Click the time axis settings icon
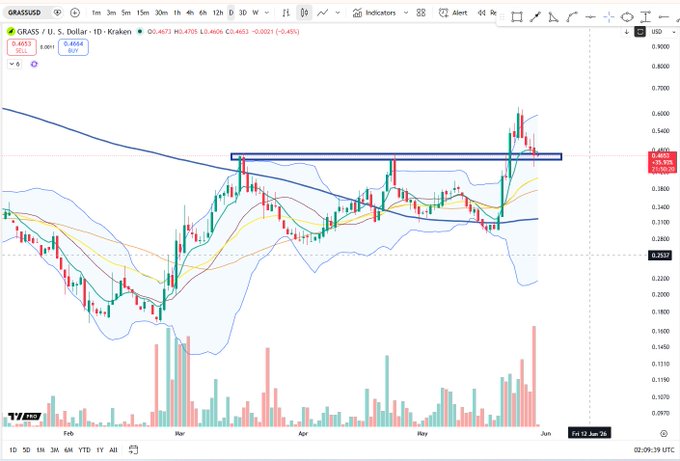680x461 pixels. coord(664,433)
